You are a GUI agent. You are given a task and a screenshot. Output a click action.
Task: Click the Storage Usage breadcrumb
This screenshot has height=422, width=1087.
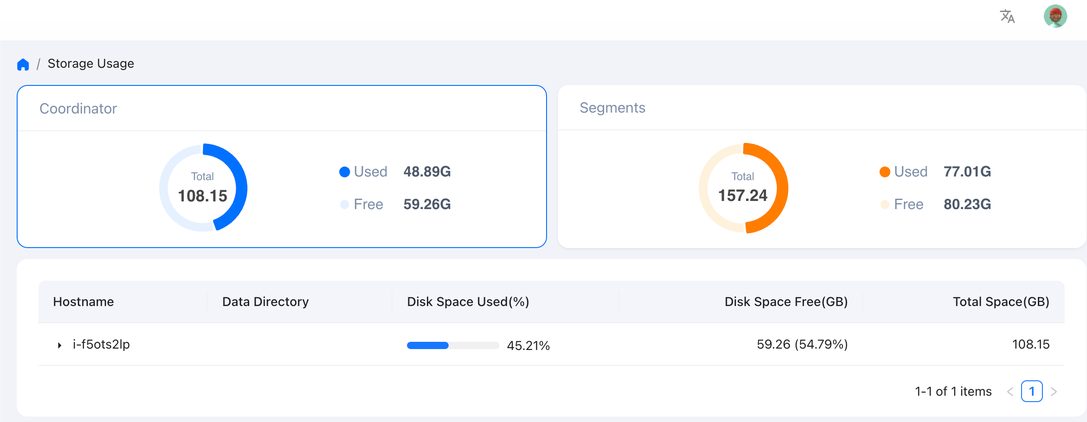pyautogui.click(x=91, y=64)
